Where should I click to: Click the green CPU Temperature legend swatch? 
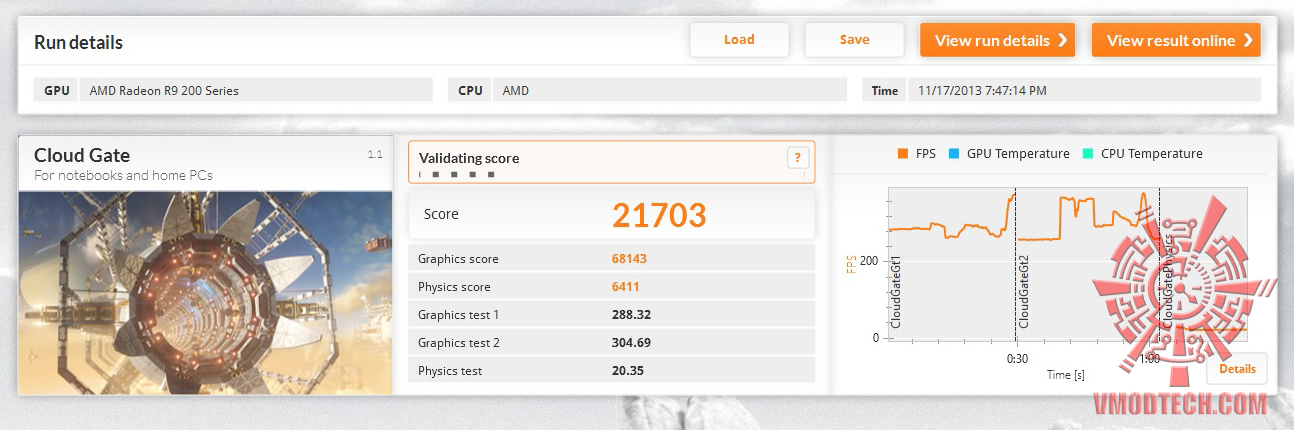1088,154
